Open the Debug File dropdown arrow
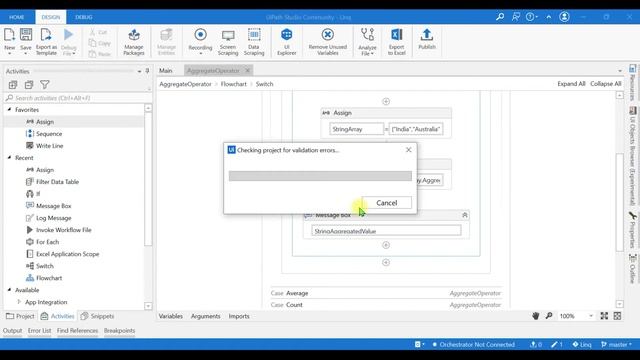This screenshot has height=360, width=640. (74, 53)
